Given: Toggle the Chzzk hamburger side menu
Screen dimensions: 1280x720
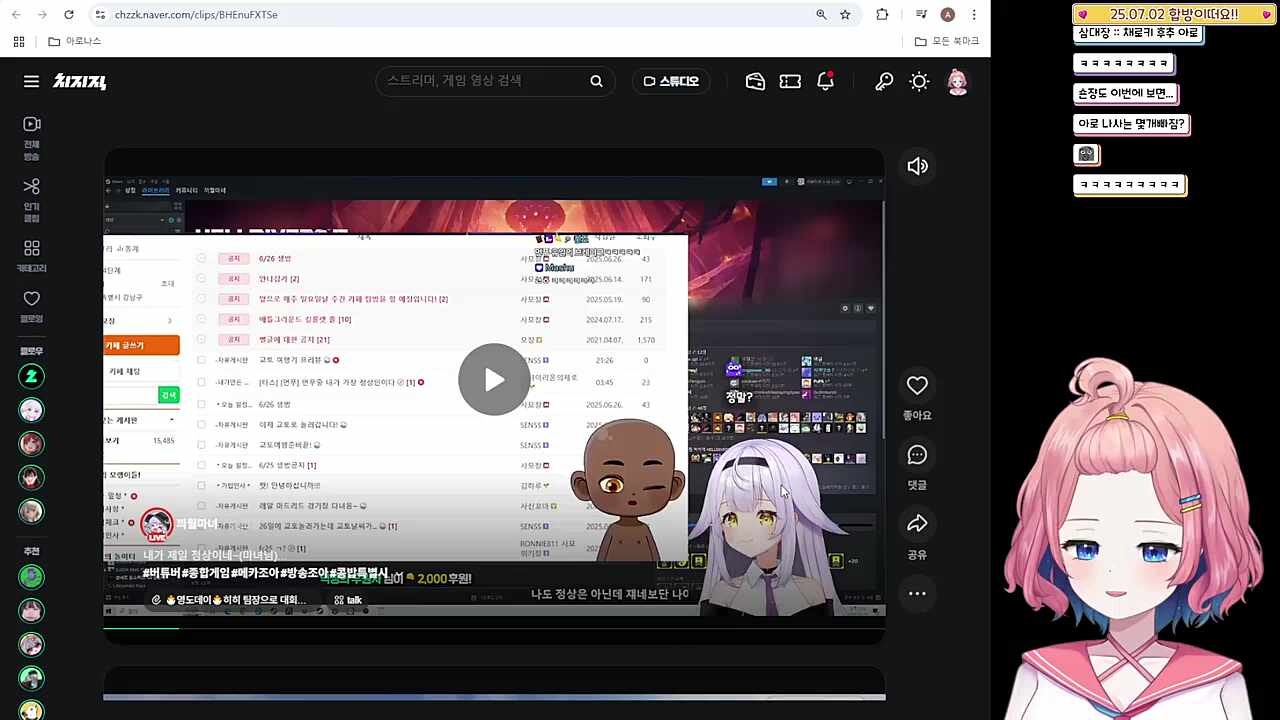Looking at the screenshot, I should (x=31, y=81).
